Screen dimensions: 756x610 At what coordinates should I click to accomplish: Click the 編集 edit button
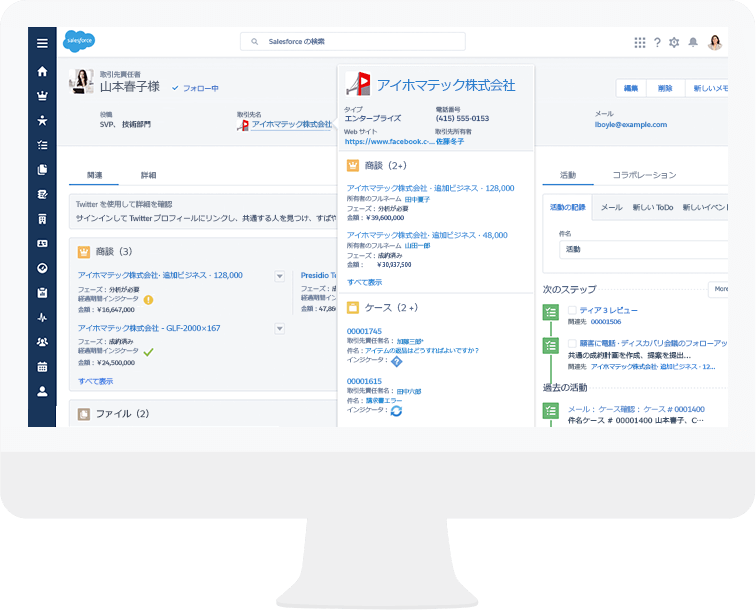pyautogui.click(x=631, y=89)
